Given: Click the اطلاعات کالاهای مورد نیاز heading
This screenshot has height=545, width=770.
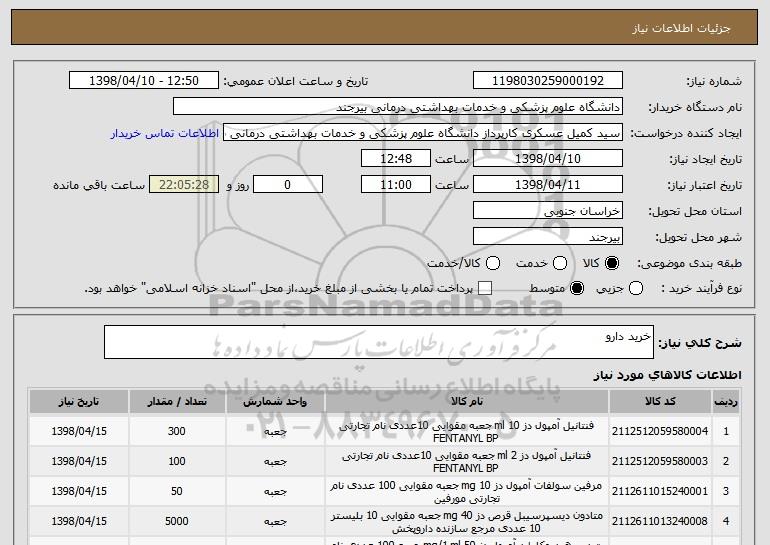Looking at the screenshot, I should click(668, 375).
